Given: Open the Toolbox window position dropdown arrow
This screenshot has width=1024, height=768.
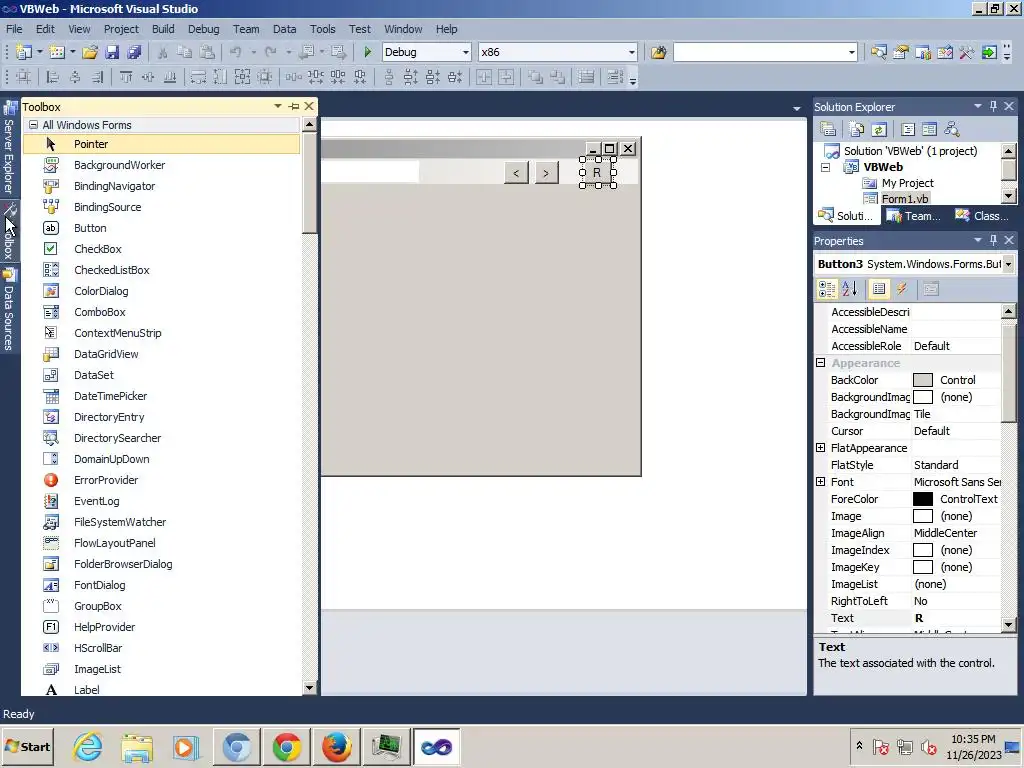Looking at the screenshot, I should point(278,106).
